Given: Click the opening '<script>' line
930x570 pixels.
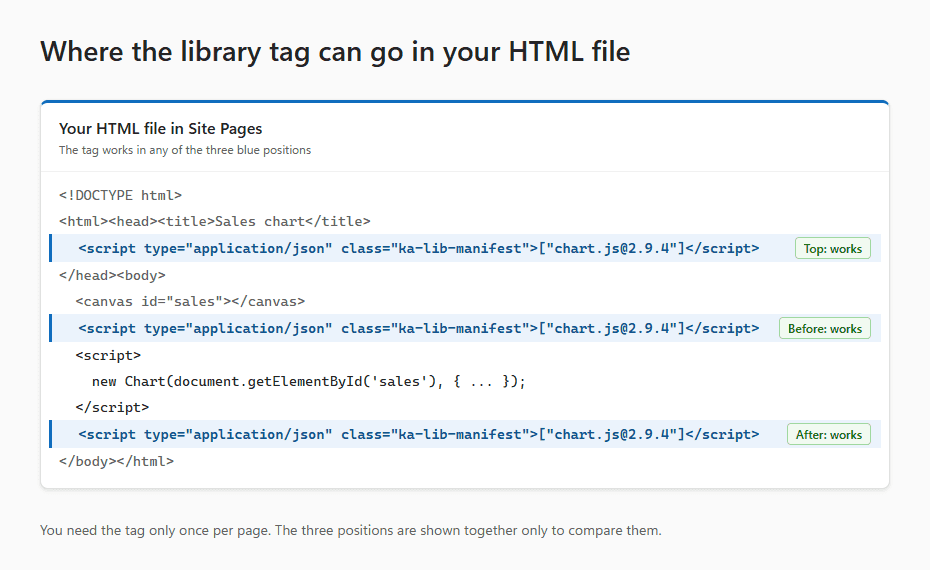Looking at the screenshot, I should pyautogui.click(x=108, y=355).
